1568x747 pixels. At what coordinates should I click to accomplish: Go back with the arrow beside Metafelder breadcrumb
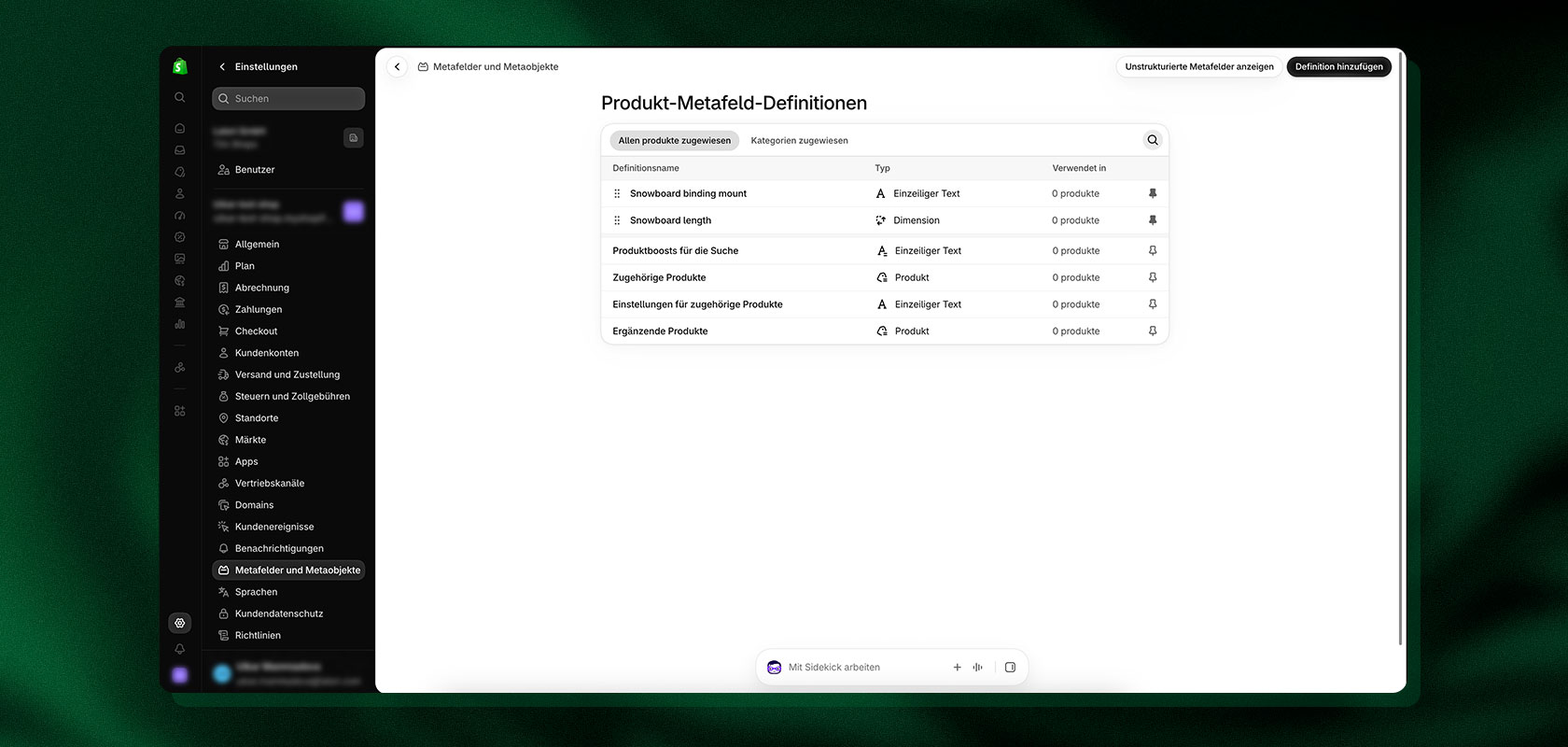[398, 66]
